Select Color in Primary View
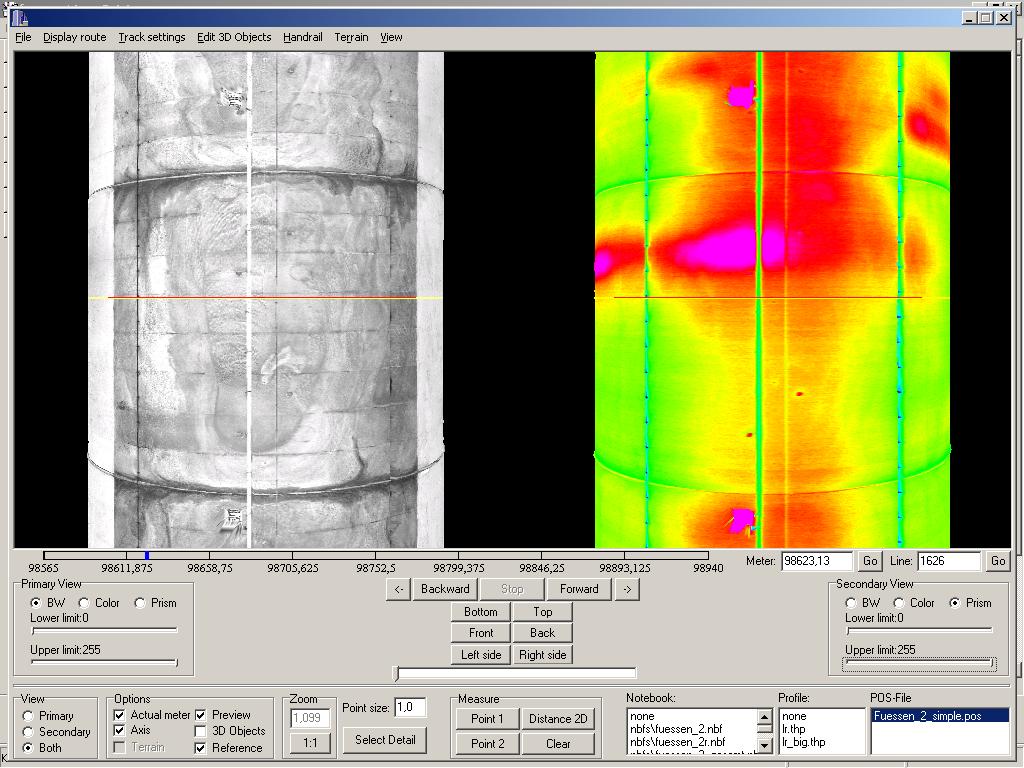This screenshot has width=1024, height=768. click(x=85, y=603)
